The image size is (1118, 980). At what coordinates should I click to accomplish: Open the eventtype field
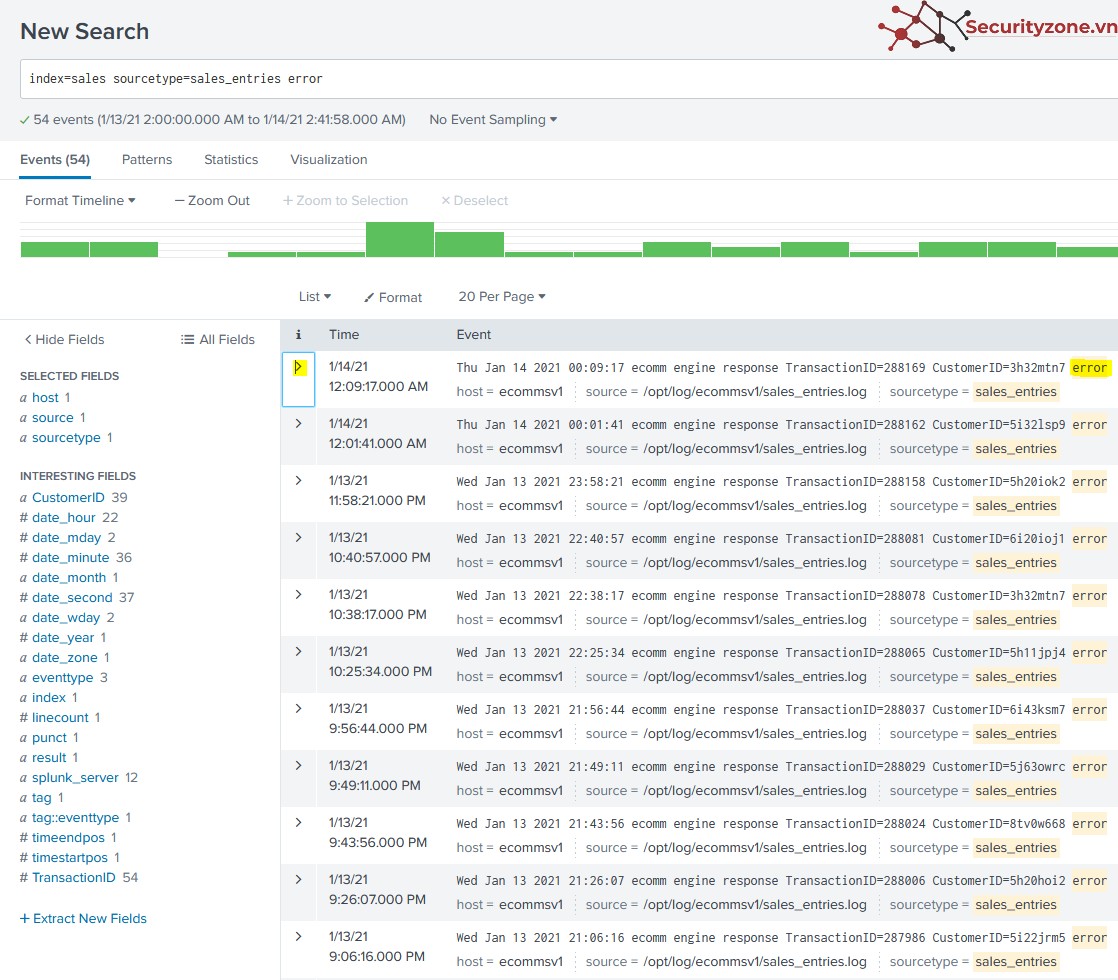click(x=63, y=678)
